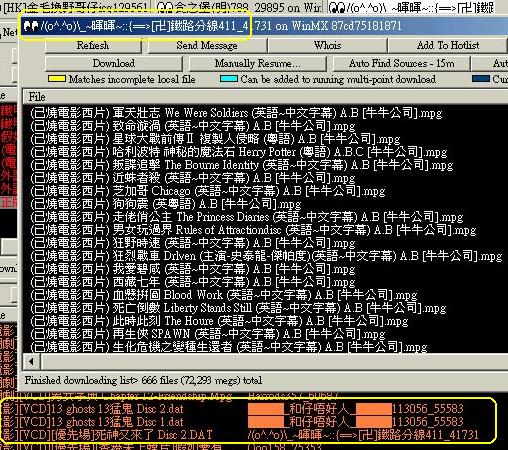
Task: Click user name beside 死神又來了 Disc 2.DAT
Action: click(x=363, y=435)
